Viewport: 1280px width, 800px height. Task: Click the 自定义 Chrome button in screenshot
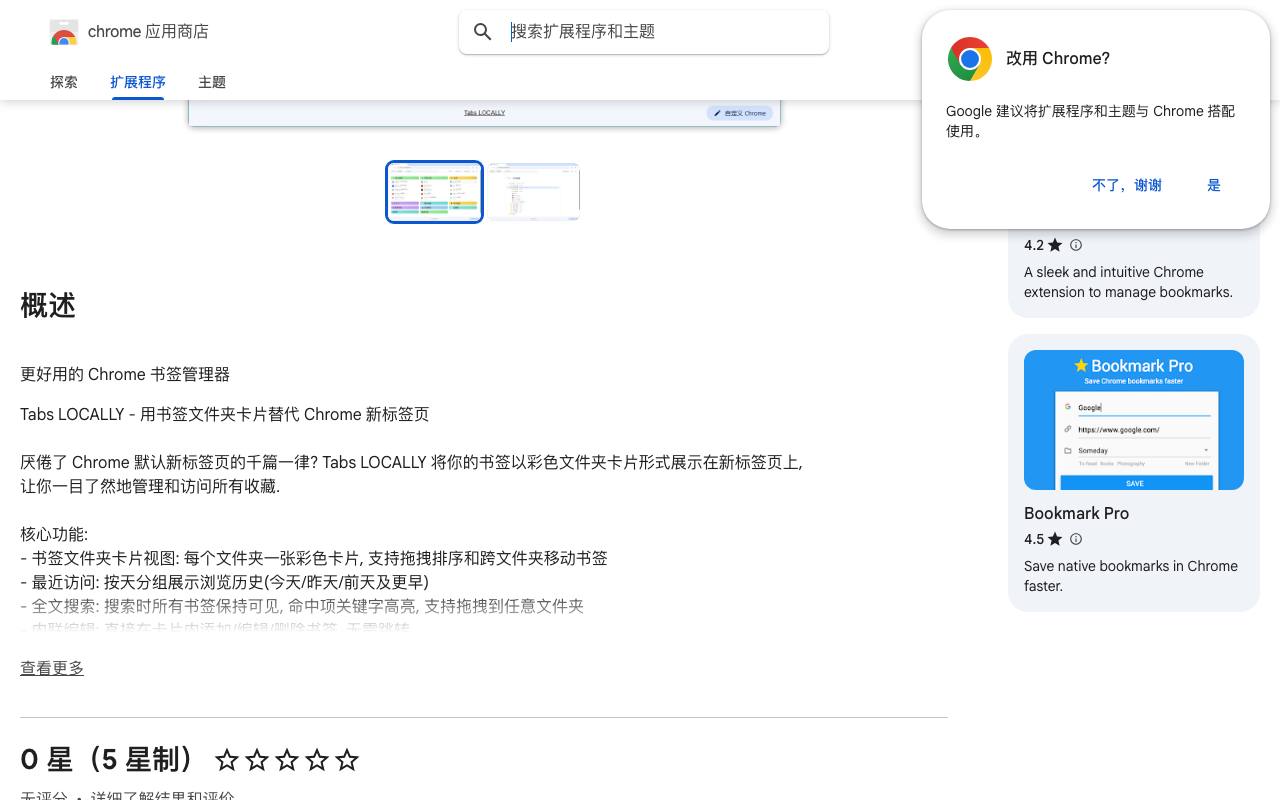[x=740, y=113]
